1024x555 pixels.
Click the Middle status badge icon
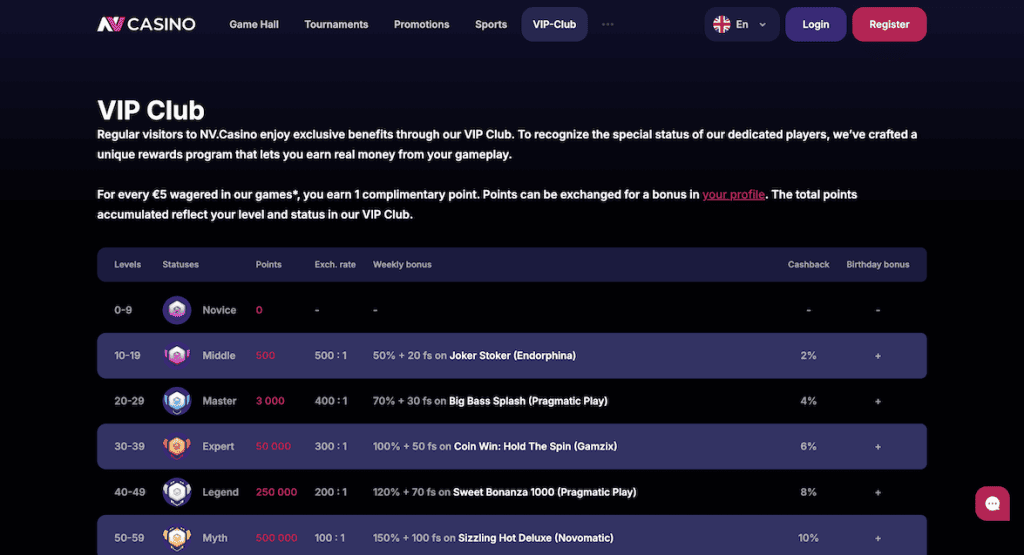pos(177,356)
